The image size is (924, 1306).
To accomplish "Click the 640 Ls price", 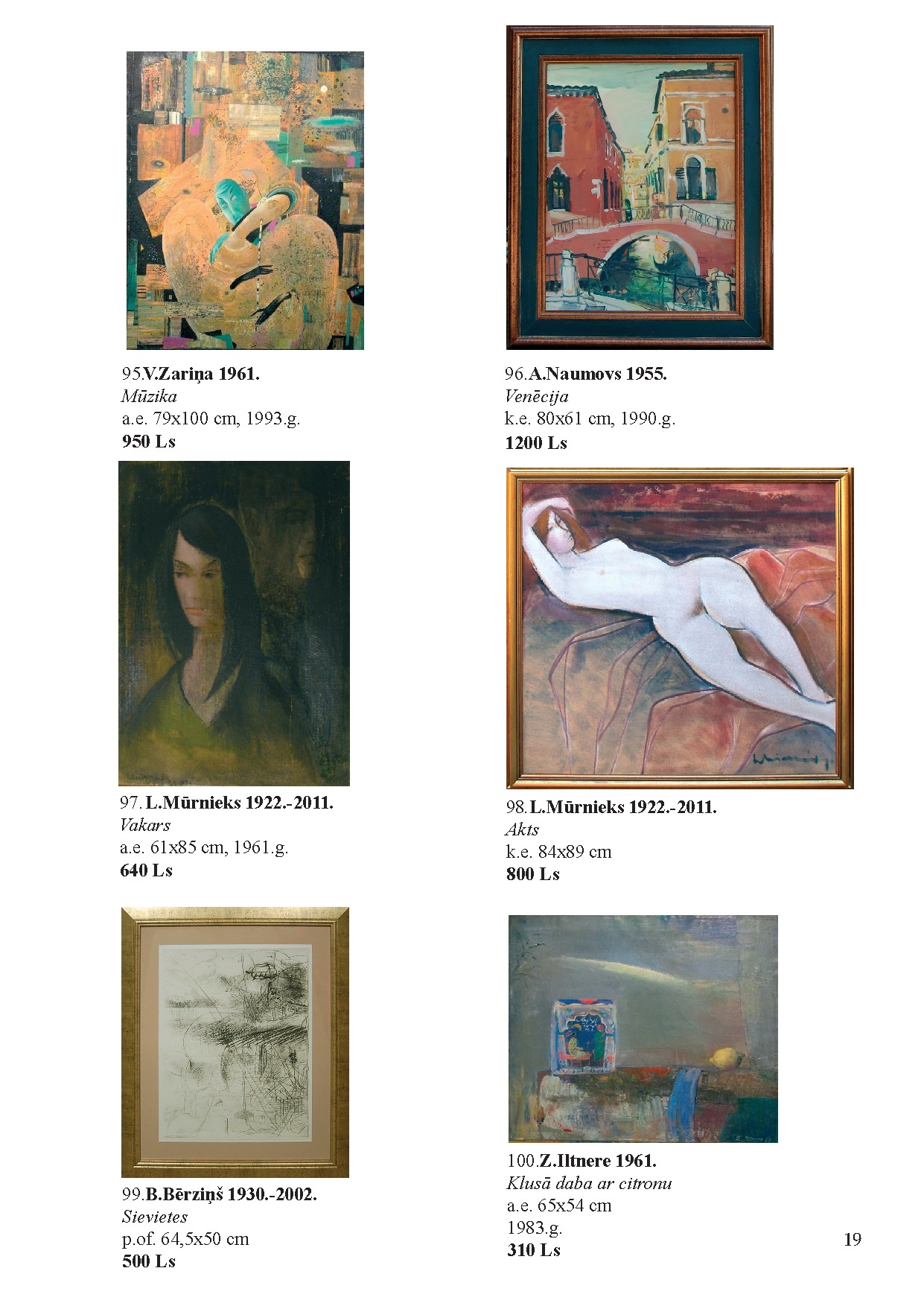I will point(146,870).
